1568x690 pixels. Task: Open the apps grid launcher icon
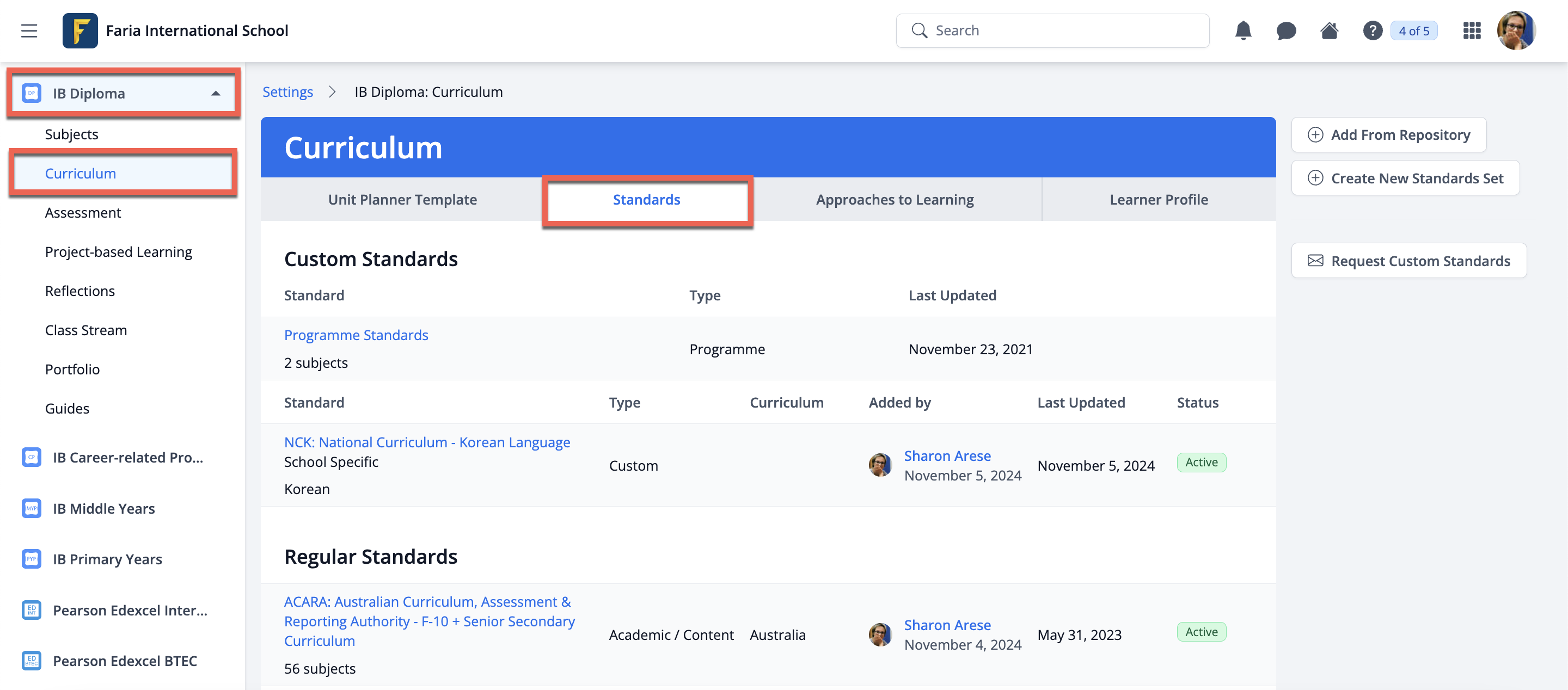click(x=1471, y=30)
